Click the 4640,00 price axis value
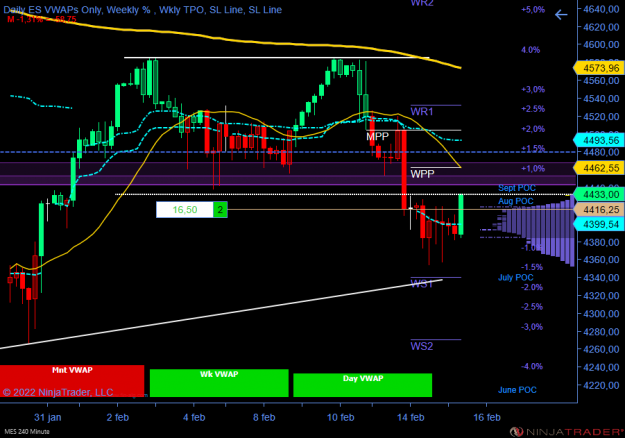Screen dimensions: 625x438 pos(601,9)
